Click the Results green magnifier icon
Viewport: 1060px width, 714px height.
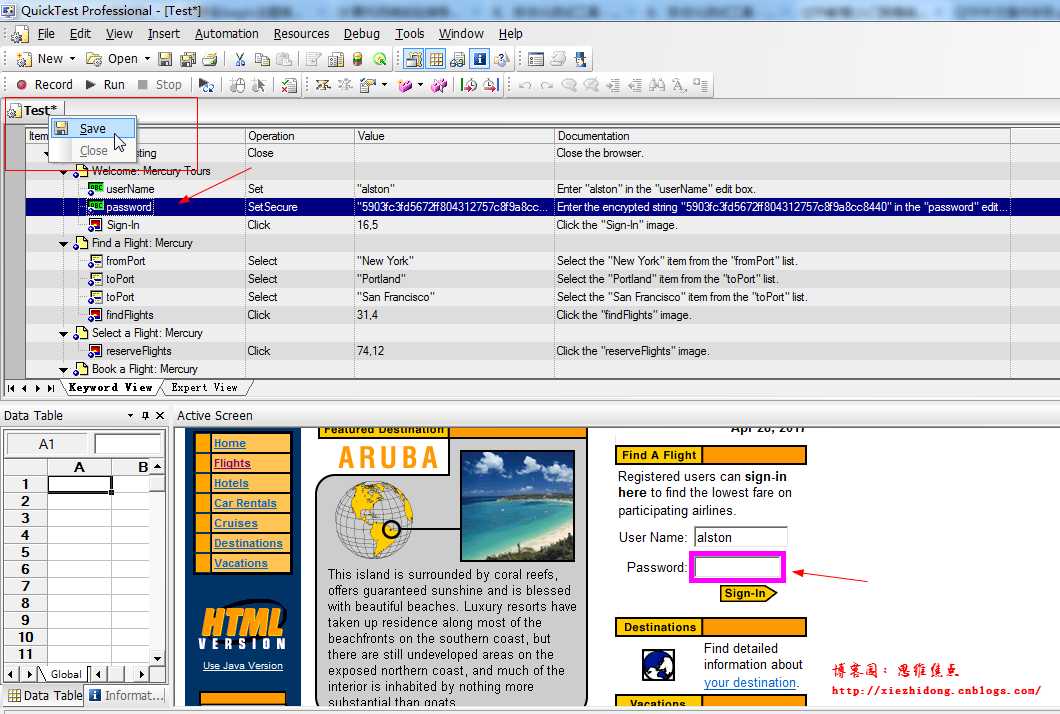click(380, 60)
